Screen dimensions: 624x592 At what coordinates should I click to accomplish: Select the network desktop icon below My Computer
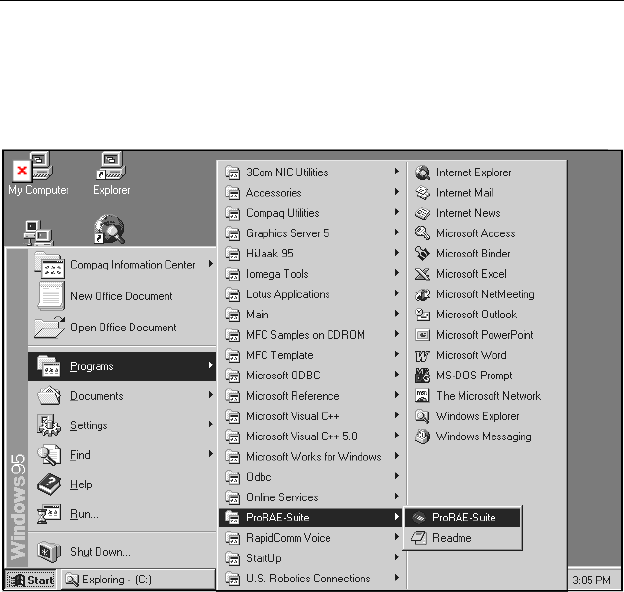(x=38, y=232)
